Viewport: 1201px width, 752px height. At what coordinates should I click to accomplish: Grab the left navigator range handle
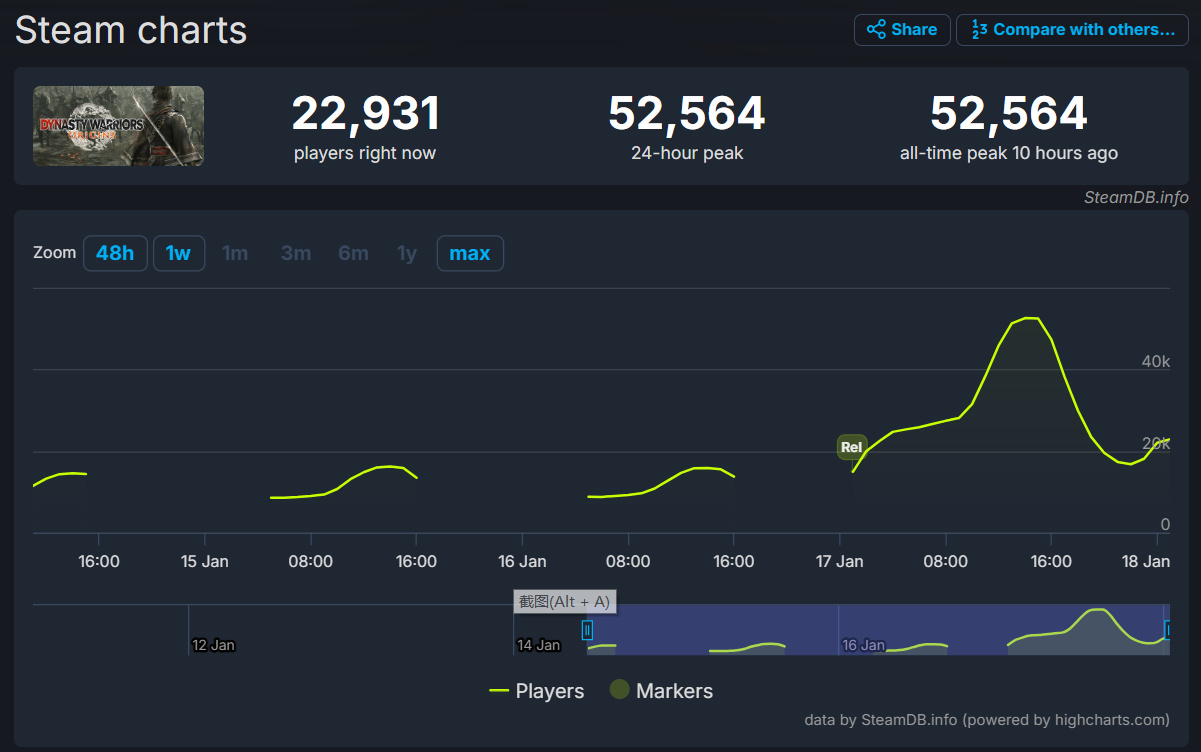point(587,629)
